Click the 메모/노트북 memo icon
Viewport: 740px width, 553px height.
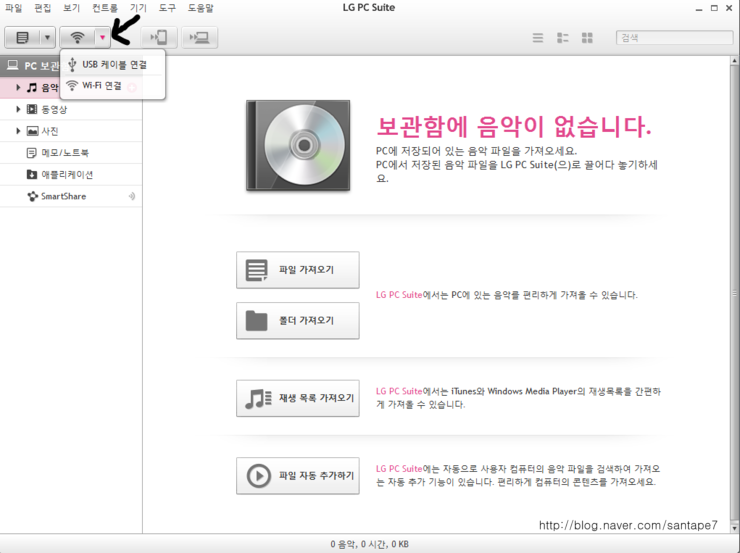point(32,153)
